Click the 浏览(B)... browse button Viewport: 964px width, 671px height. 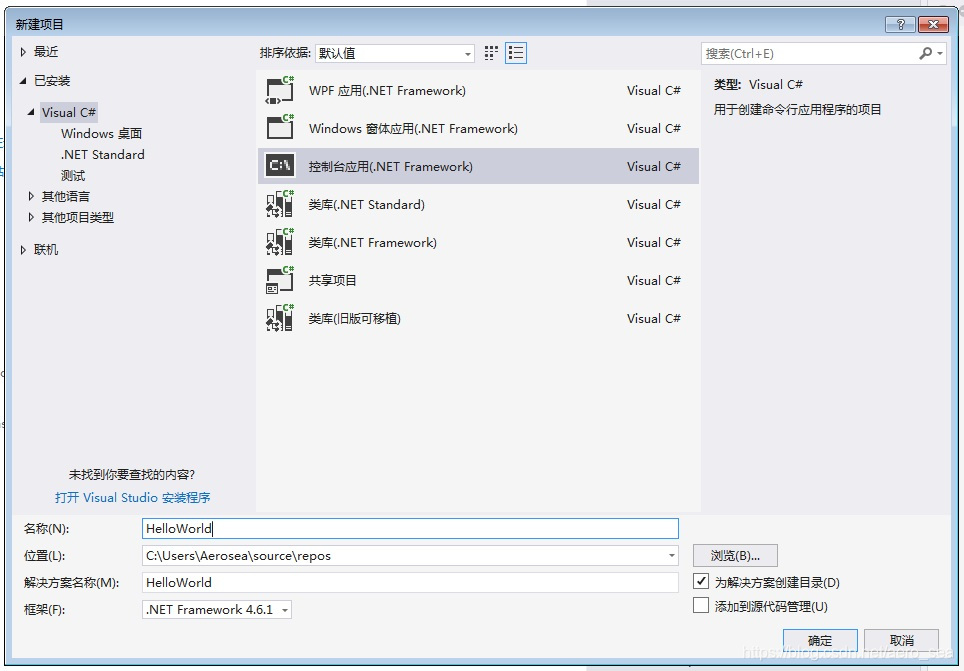tap(735, 555)
